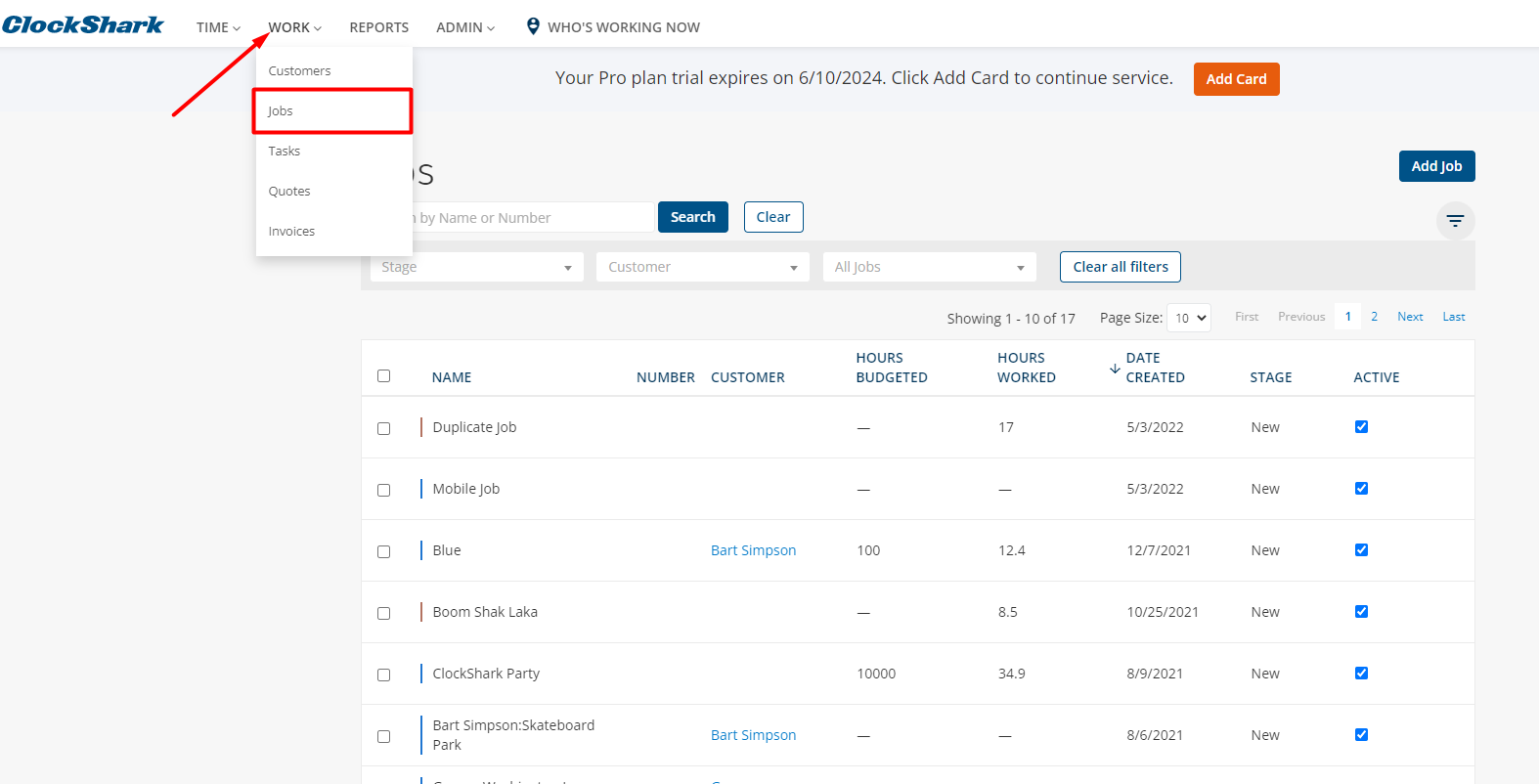The image size is (1539, 784).
Task: Sort by HOURS WORKED column header
Action: pos(1027,368)
